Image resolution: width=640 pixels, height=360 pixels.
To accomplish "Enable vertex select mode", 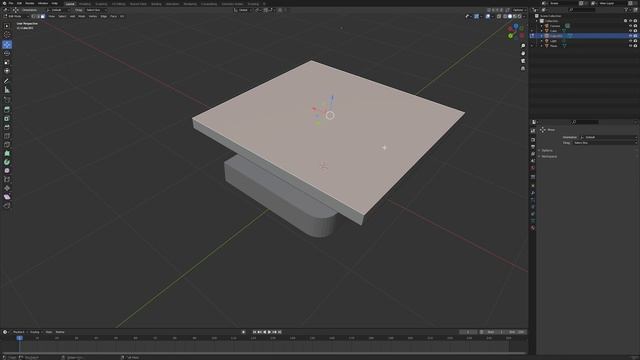I will (x=33, y=16).
